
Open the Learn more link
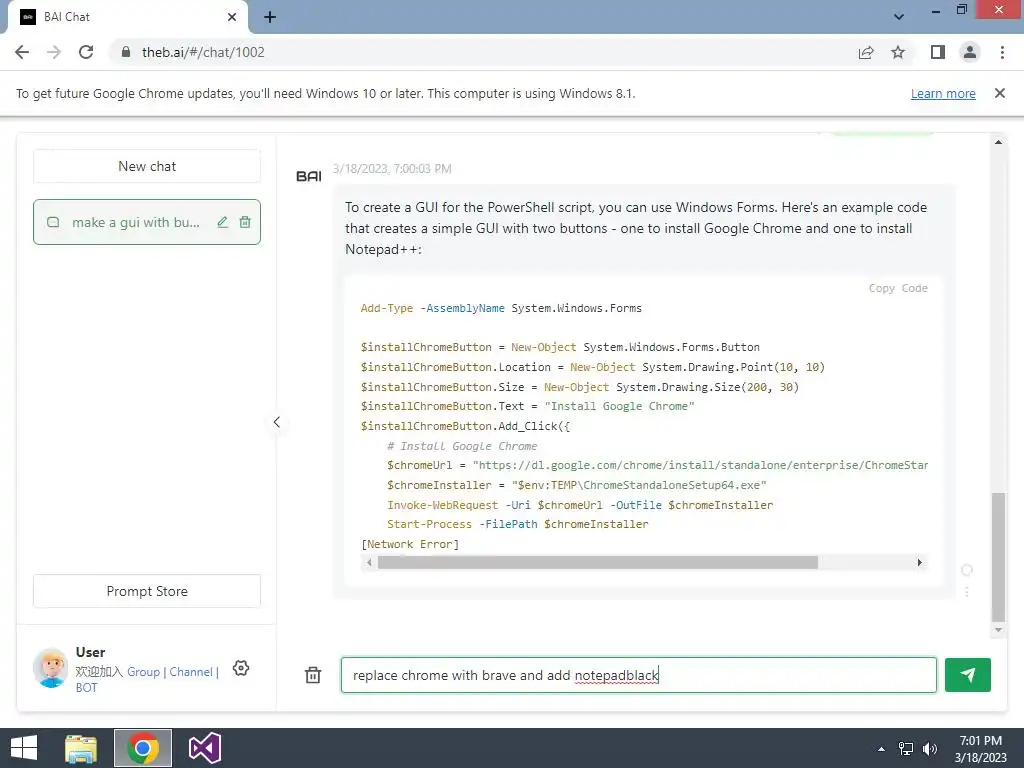click(x=943, y=93)
